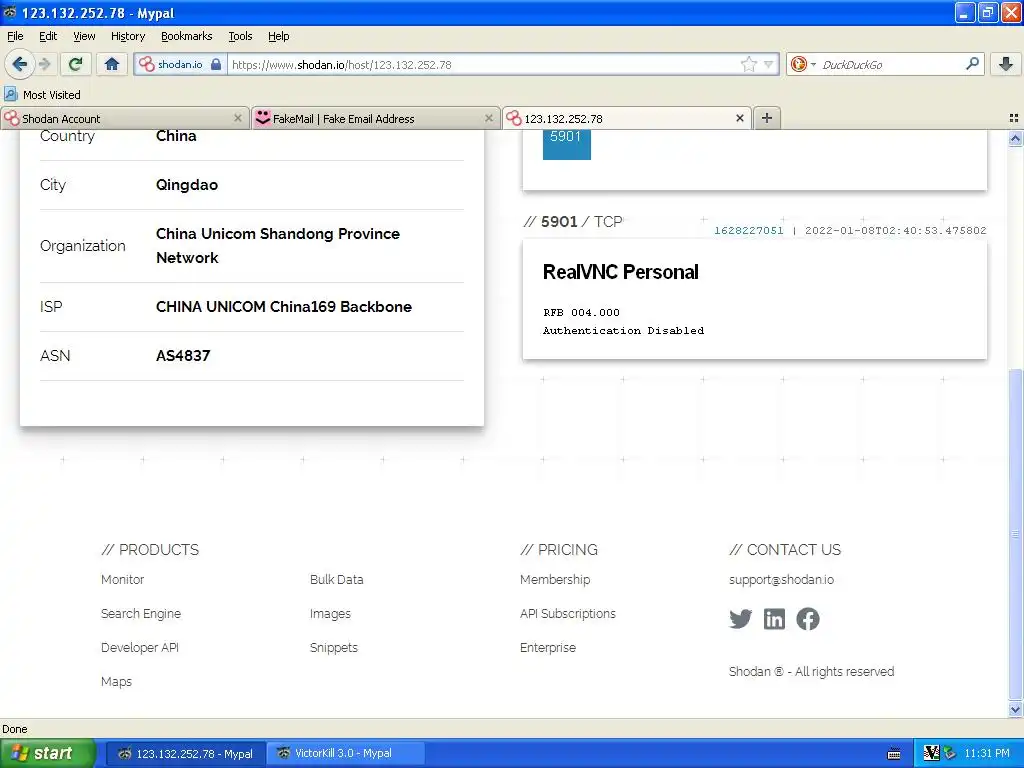The width and height of the screenshot is (1024, 768).
Task: Open the Downloads arrow button
Action: pyautogui.click(x=1006, y=64)
